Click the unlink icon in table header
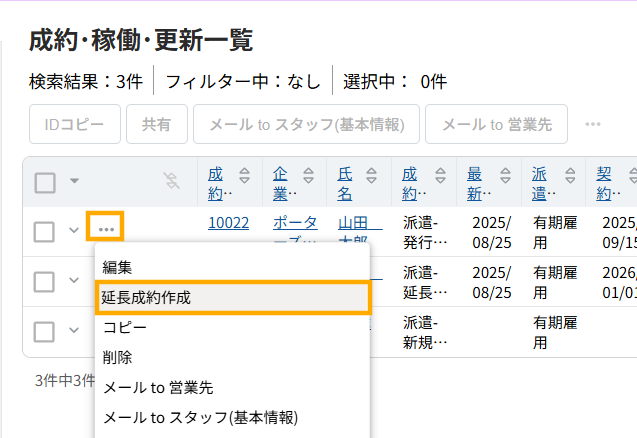The height and width of the screenshot is (438, 637). click(171, 181)
